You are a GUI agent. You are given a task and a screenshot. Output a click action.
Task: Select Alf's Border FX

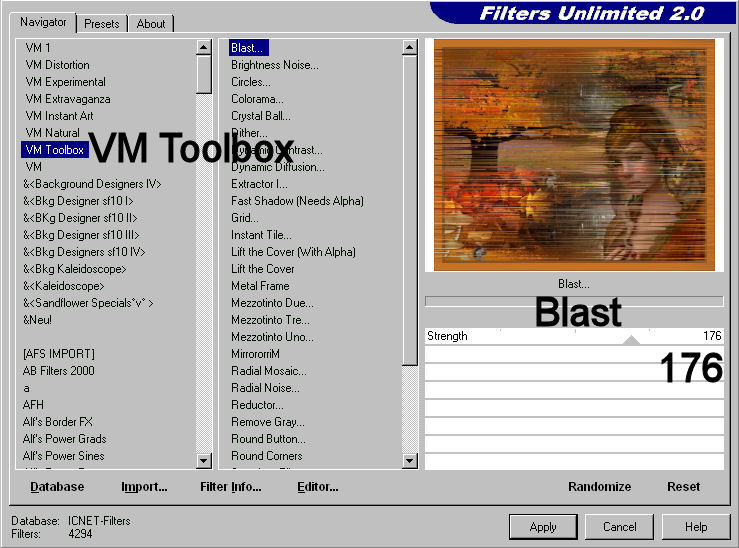57,421
